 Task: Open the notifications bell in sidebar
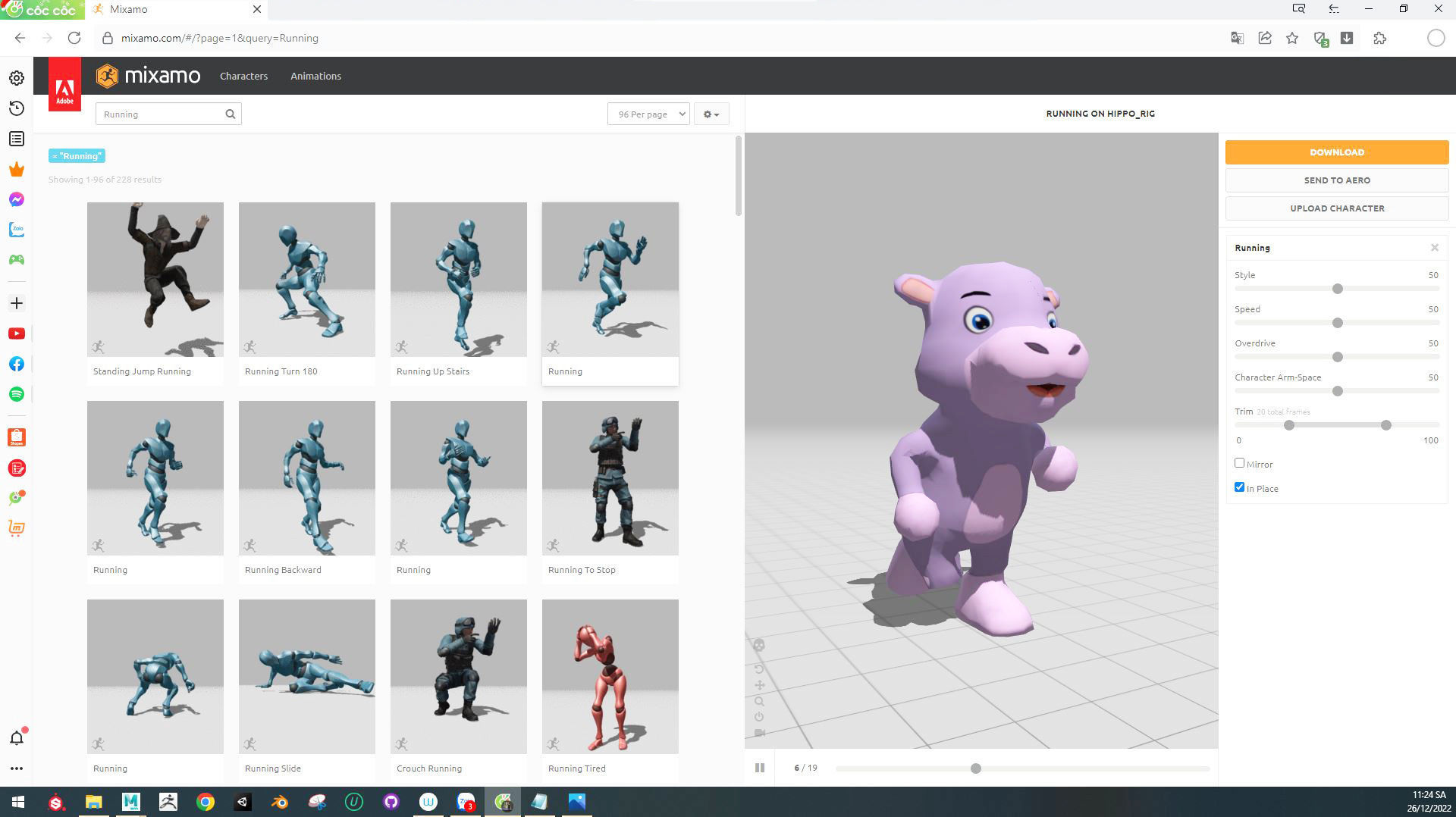coord(17,737)
